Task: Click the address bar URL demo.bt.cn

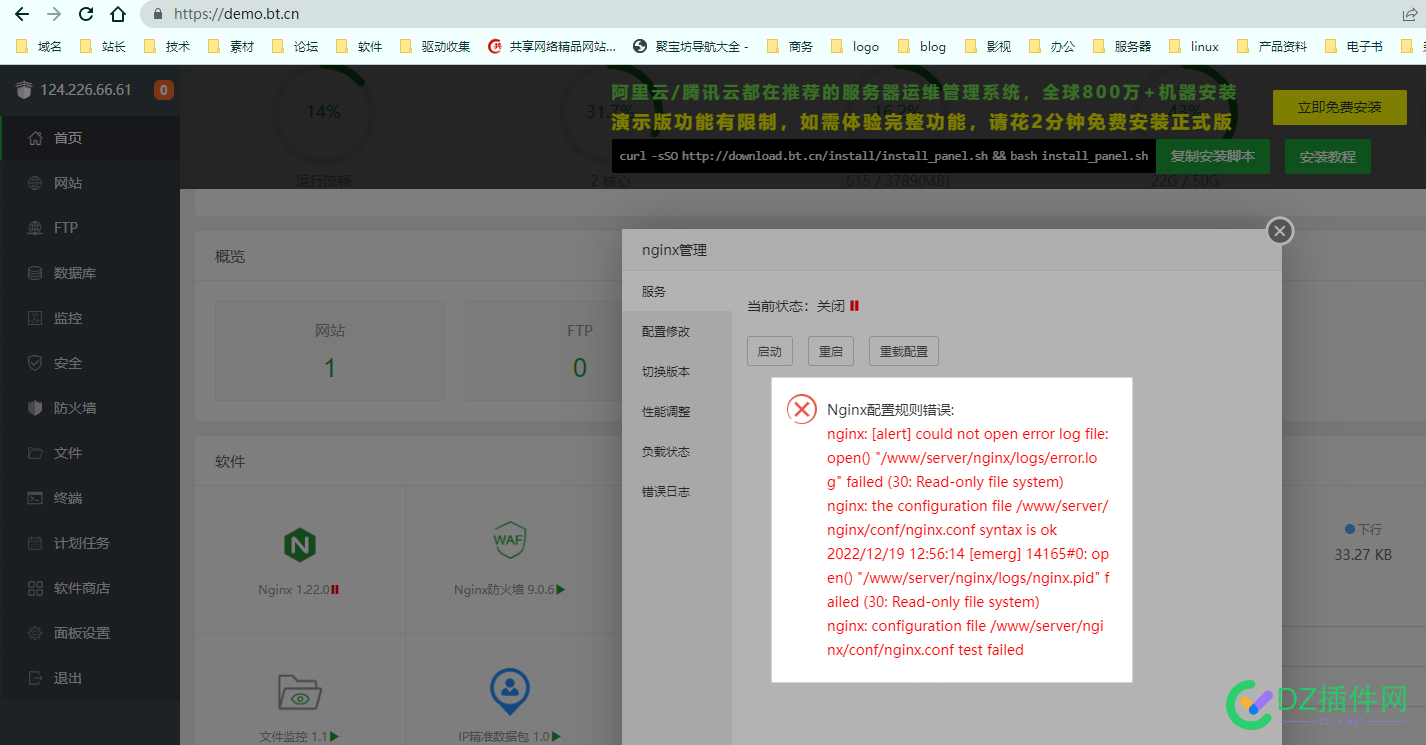Action: [x=236, y=14]
